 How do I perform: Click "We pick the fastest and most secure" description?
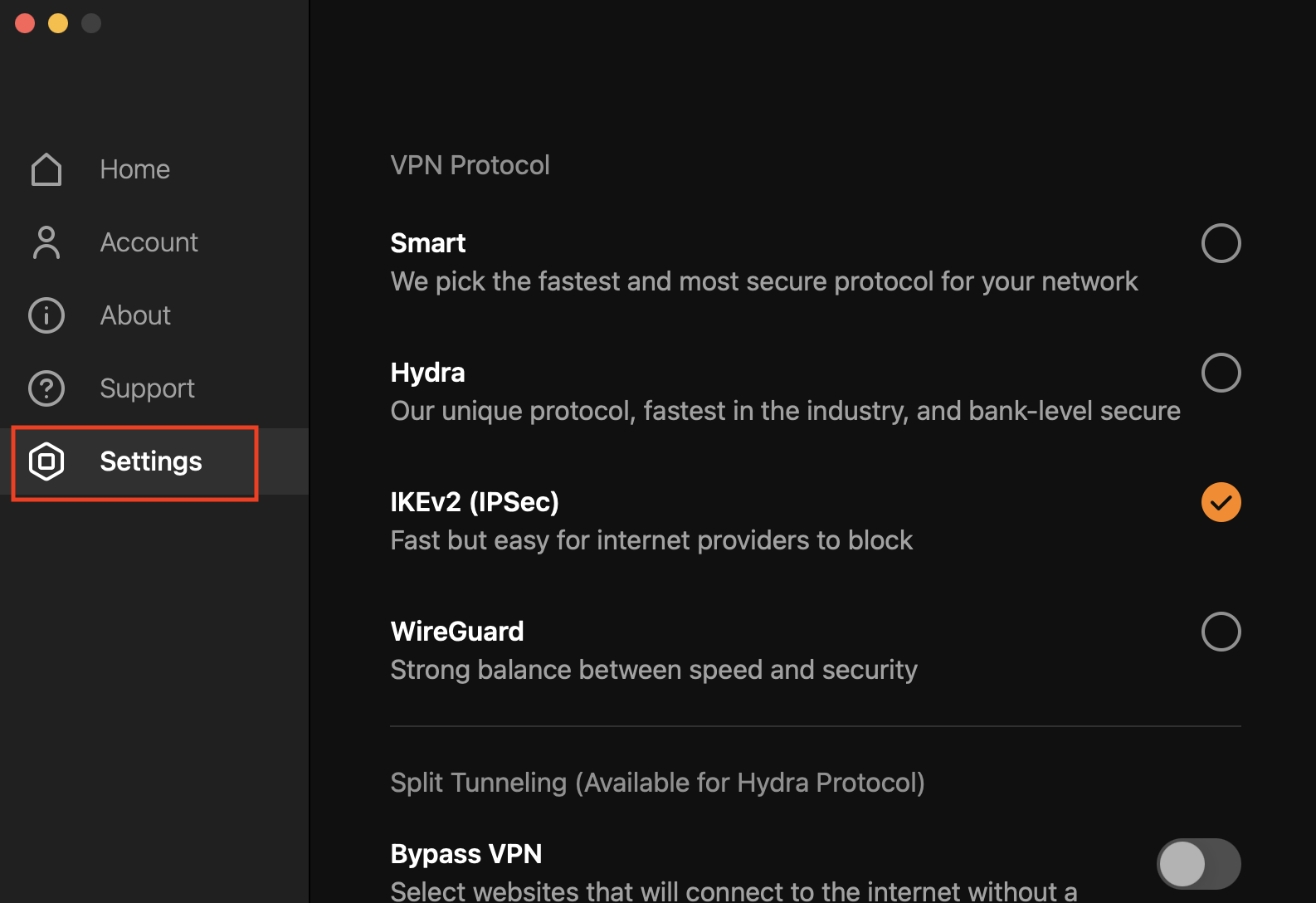[x=764, y=281]
